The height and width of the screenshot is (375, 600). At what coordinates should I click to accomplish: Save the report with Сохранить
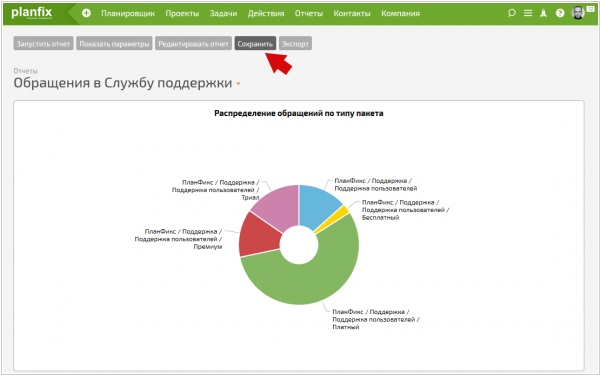255,44
